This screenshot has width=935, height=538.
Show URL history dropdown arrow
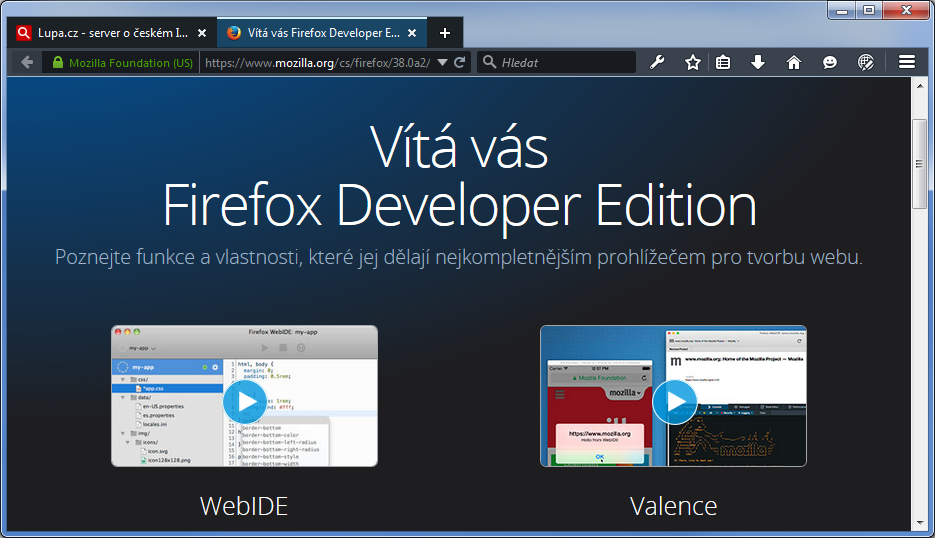point(442,62)
